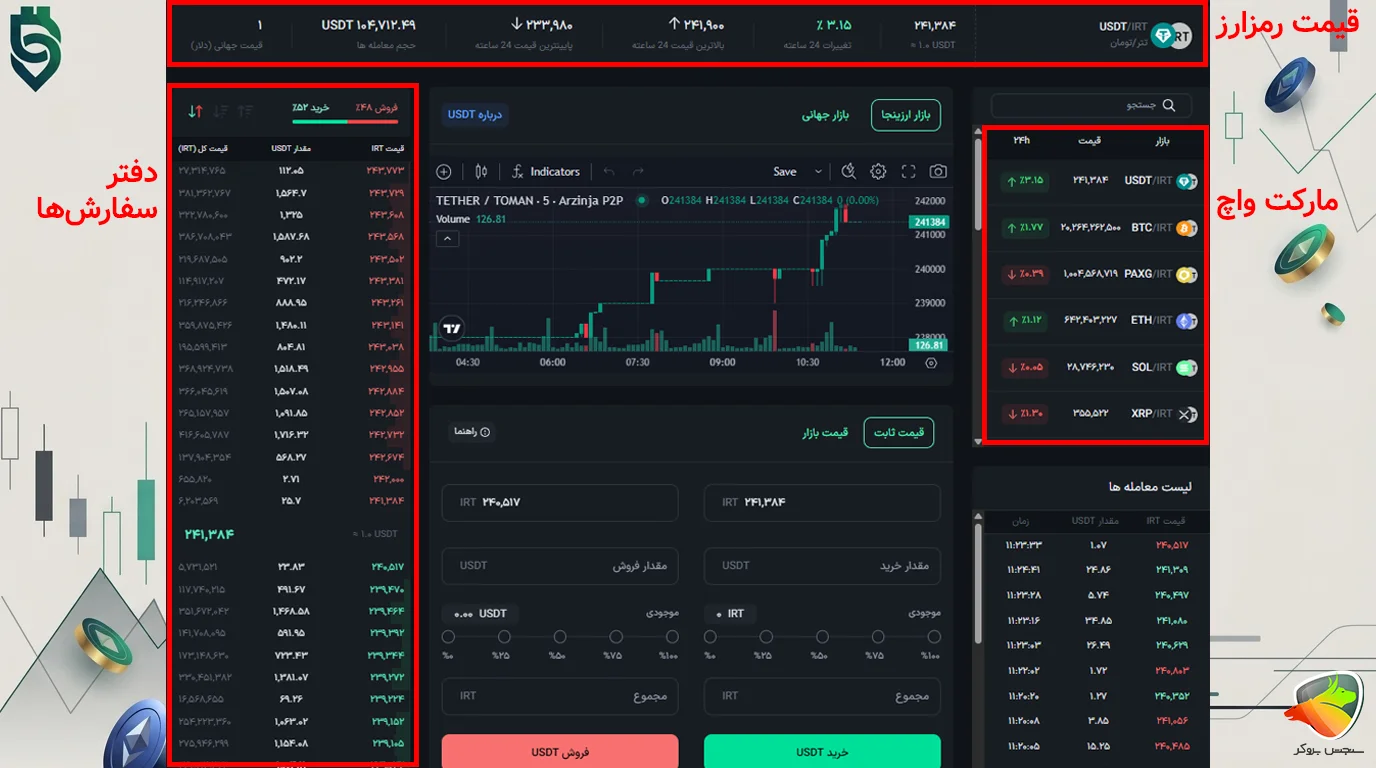Click the مقدار خرید buy amount field
Screen dimensions: 1376x768
[822, 566]
